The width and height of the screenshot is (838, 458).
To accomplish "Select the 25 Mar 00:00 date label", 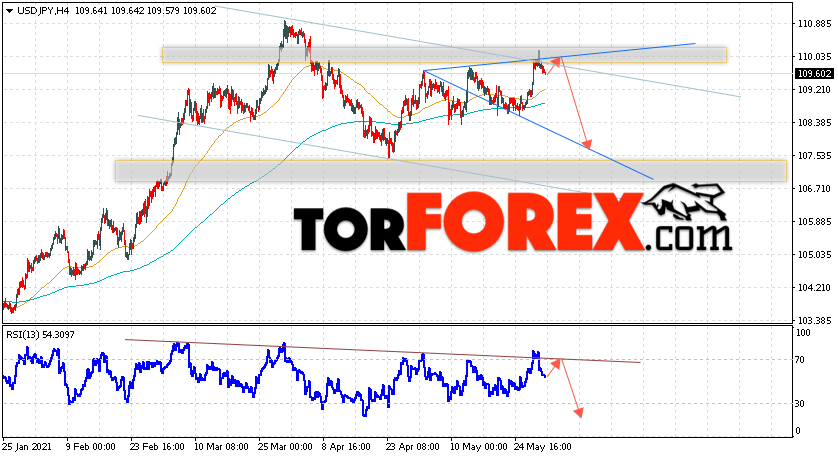I will (x=285, y=447).
